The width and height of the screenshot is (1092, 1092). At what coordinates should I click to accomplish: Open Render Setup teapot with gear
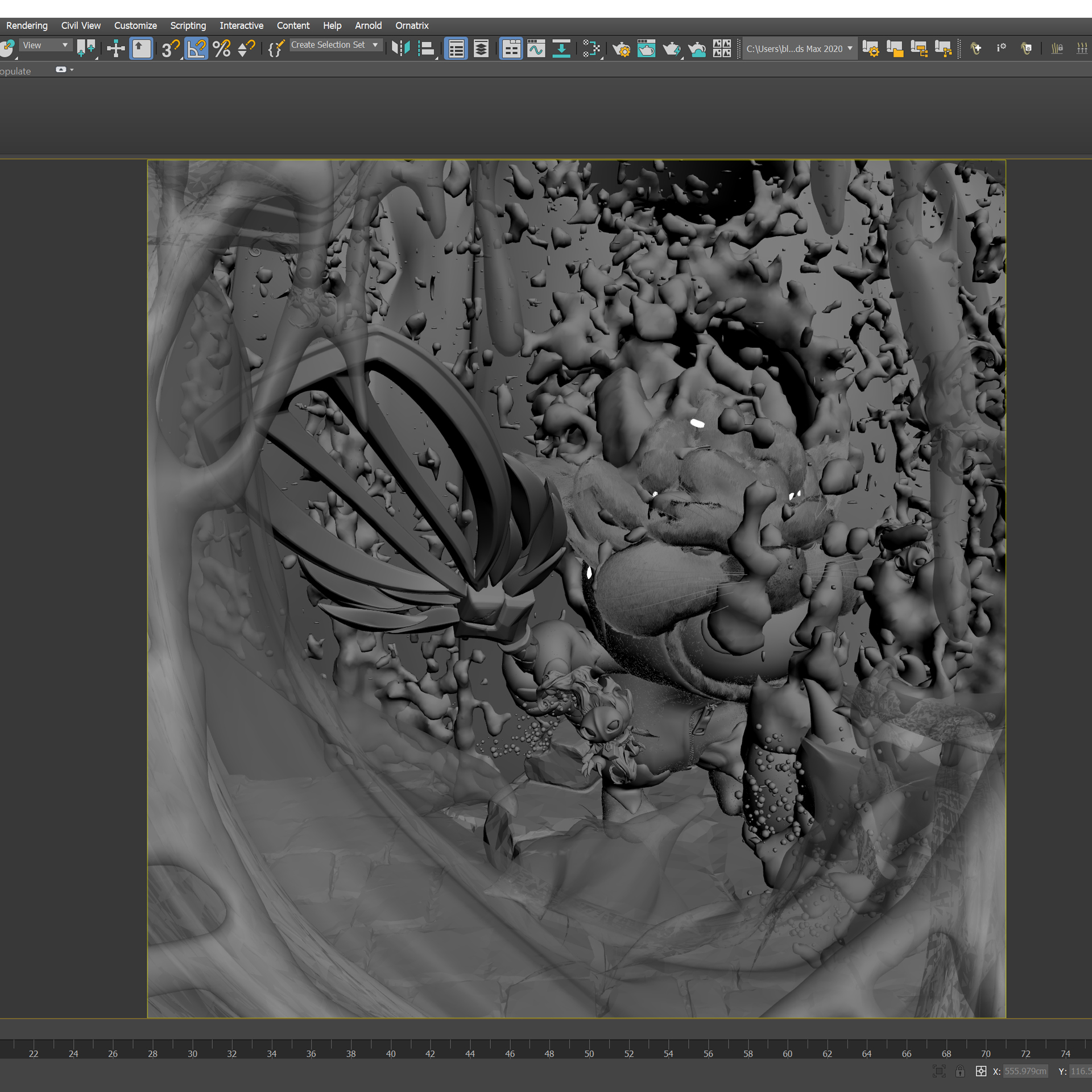click(621, 49)
